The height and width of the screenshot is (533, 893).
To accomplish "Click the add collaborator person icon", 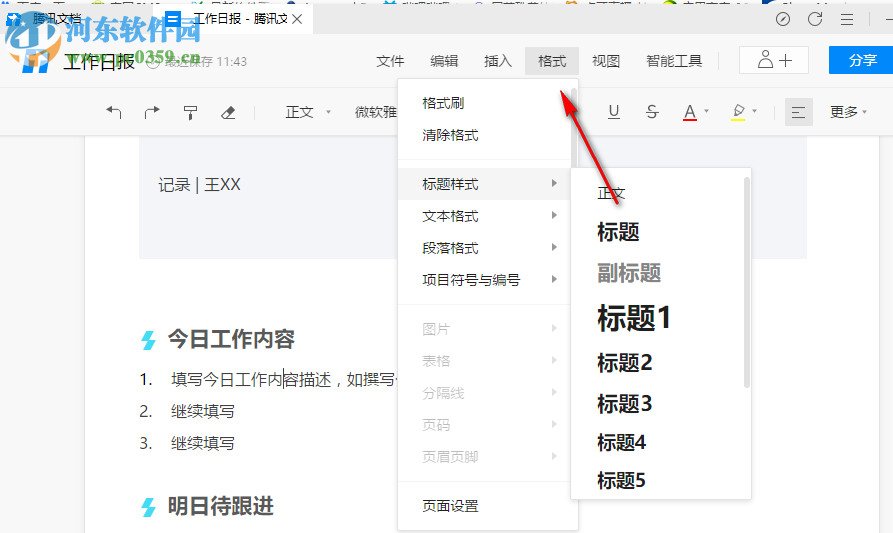I will (x=774, y=60).
